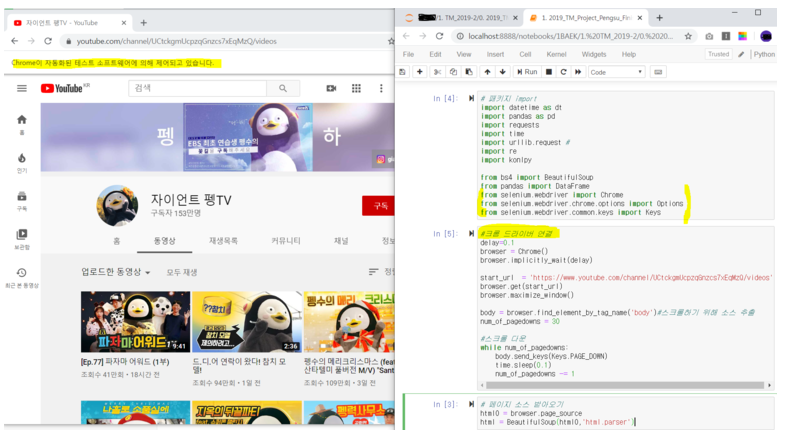Toggle run marker on cell In [5]
The width and height of the screenshot is (785, 434).
[x=471, y=233]
